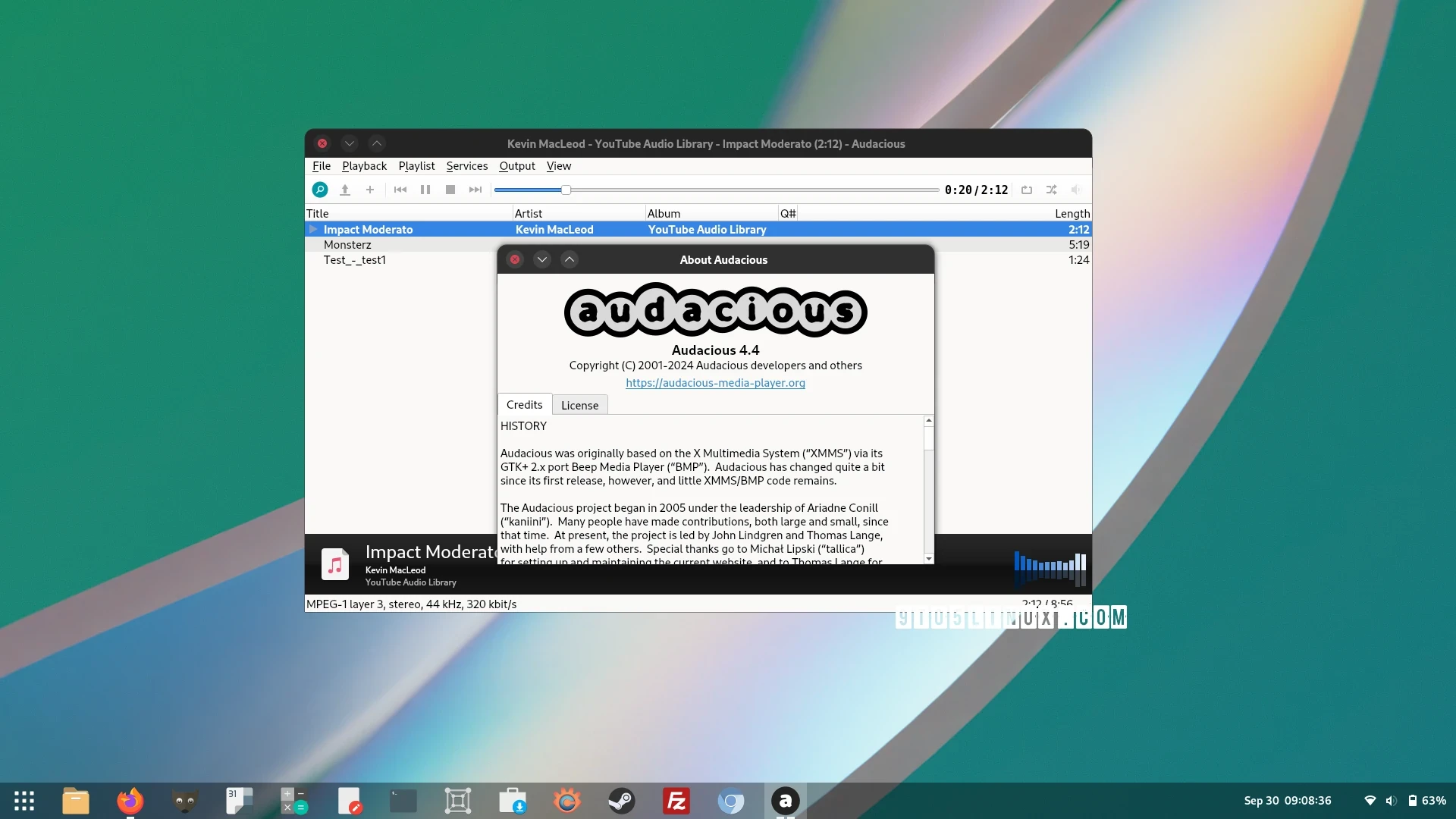Toggle shuffle mode in the toolbar
Screen dimensions: 1456x819
[x=1052, y=190]
